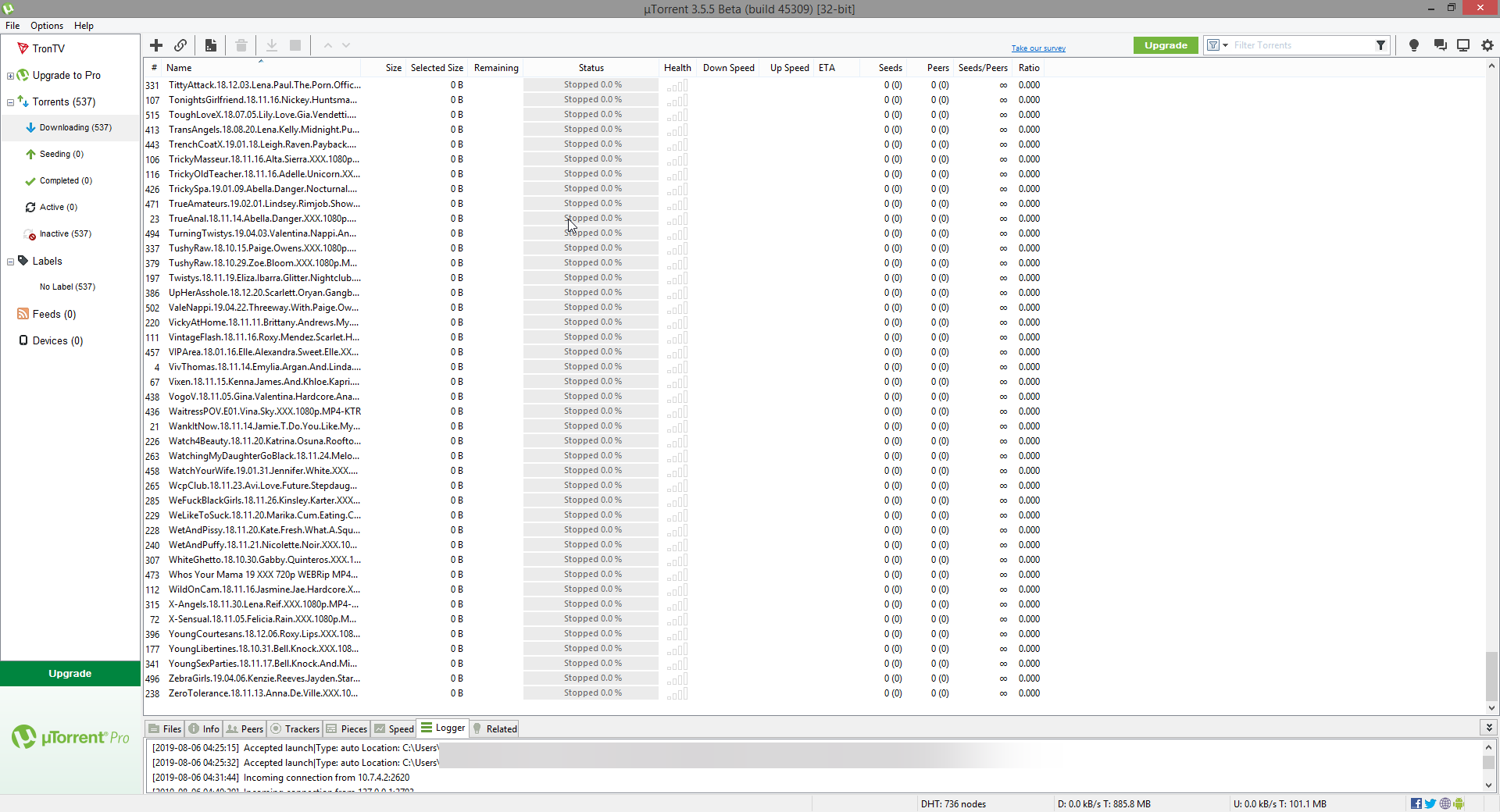Click DHT: 736 nodes in status bar
Screen dimensions: 1500x812
[x=953, y=803]
